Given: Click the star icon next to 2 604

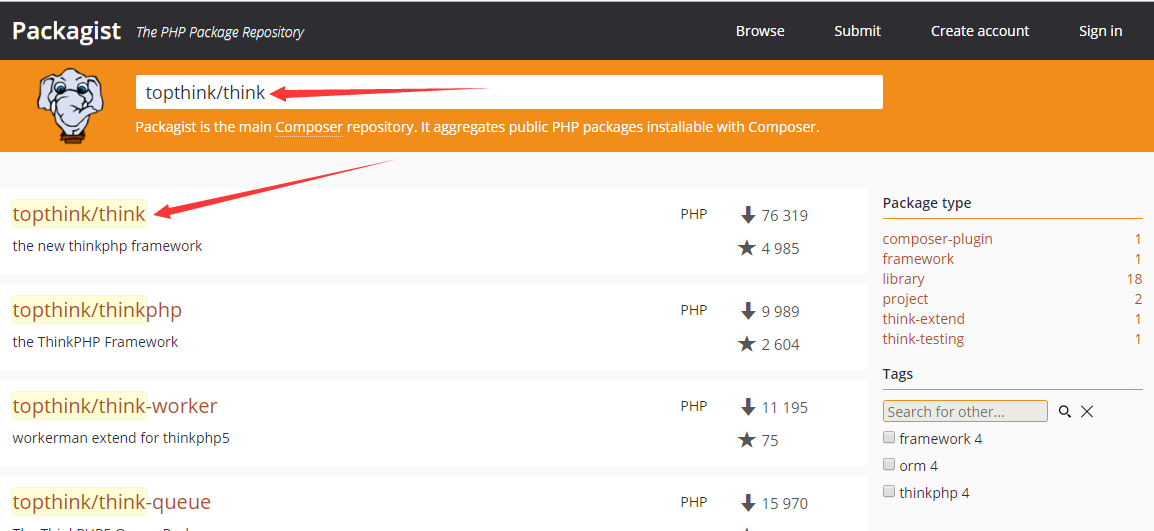Looking at the screenshot, I should [747, 343].
